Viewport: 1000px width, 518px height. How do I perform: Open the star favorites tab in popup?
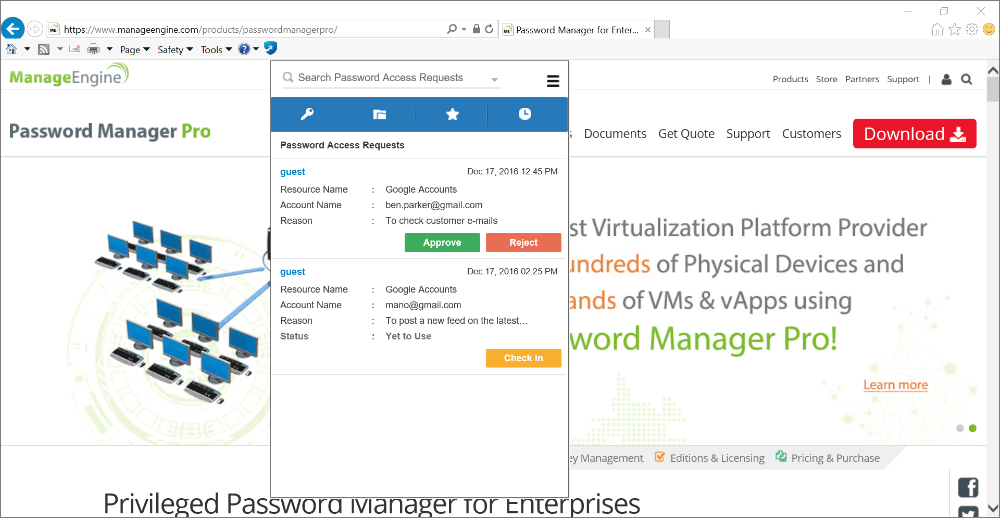[452, 114]
